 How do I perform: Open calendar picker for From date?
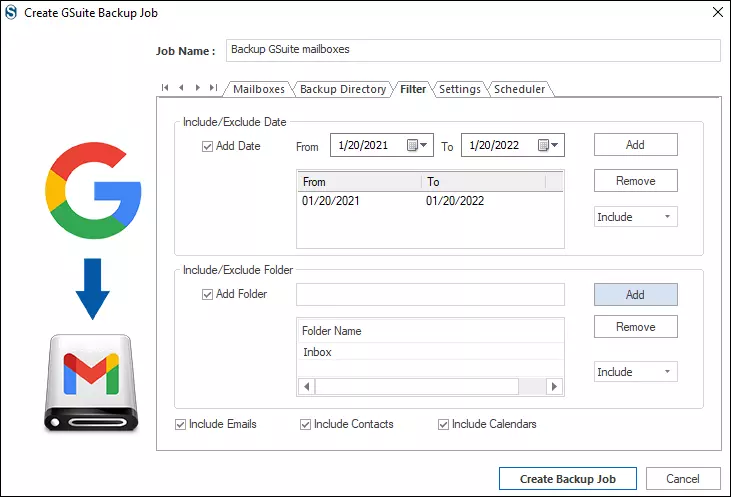pos(417,145)
